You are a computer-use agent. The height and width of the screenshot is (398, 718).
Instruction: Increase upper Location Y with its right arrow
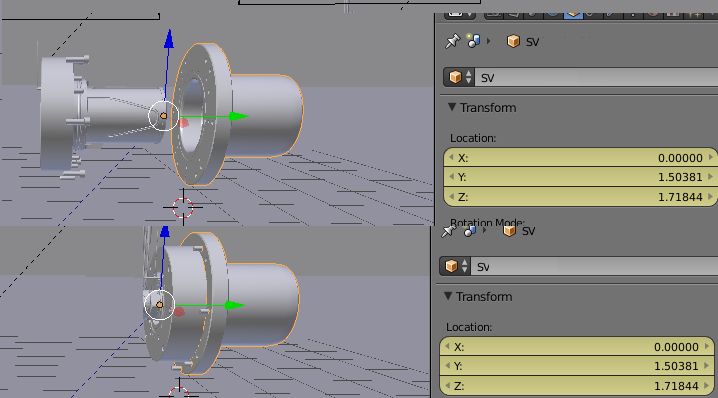coord(711,177)
